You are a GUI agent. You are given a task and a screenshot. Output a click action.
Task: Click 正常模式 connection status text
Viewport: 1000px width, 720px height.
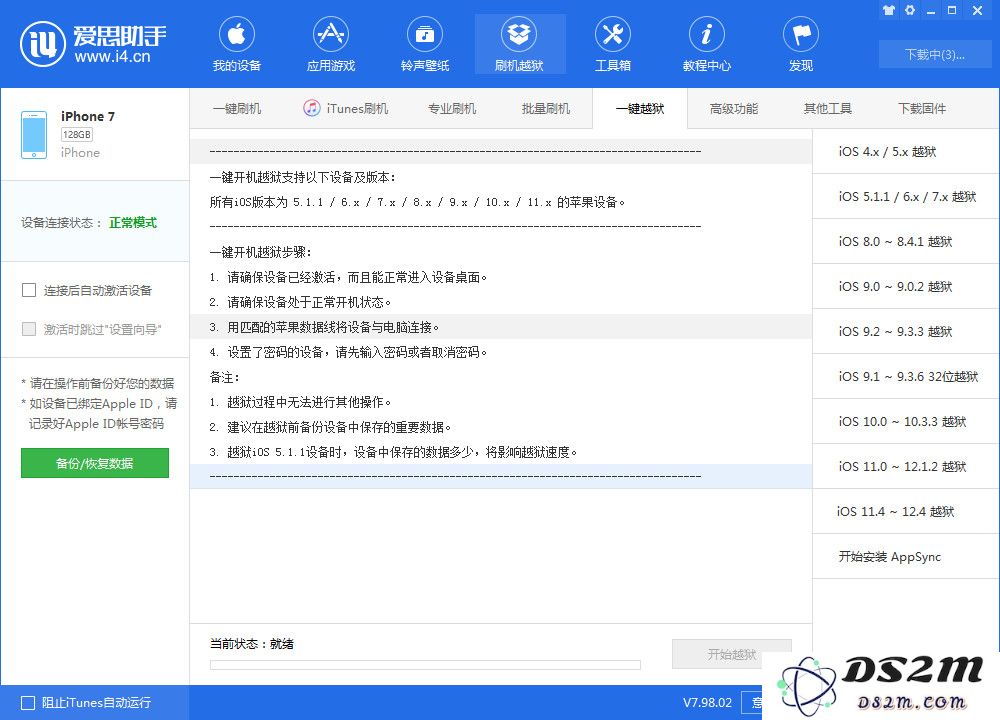click(133, 223)
